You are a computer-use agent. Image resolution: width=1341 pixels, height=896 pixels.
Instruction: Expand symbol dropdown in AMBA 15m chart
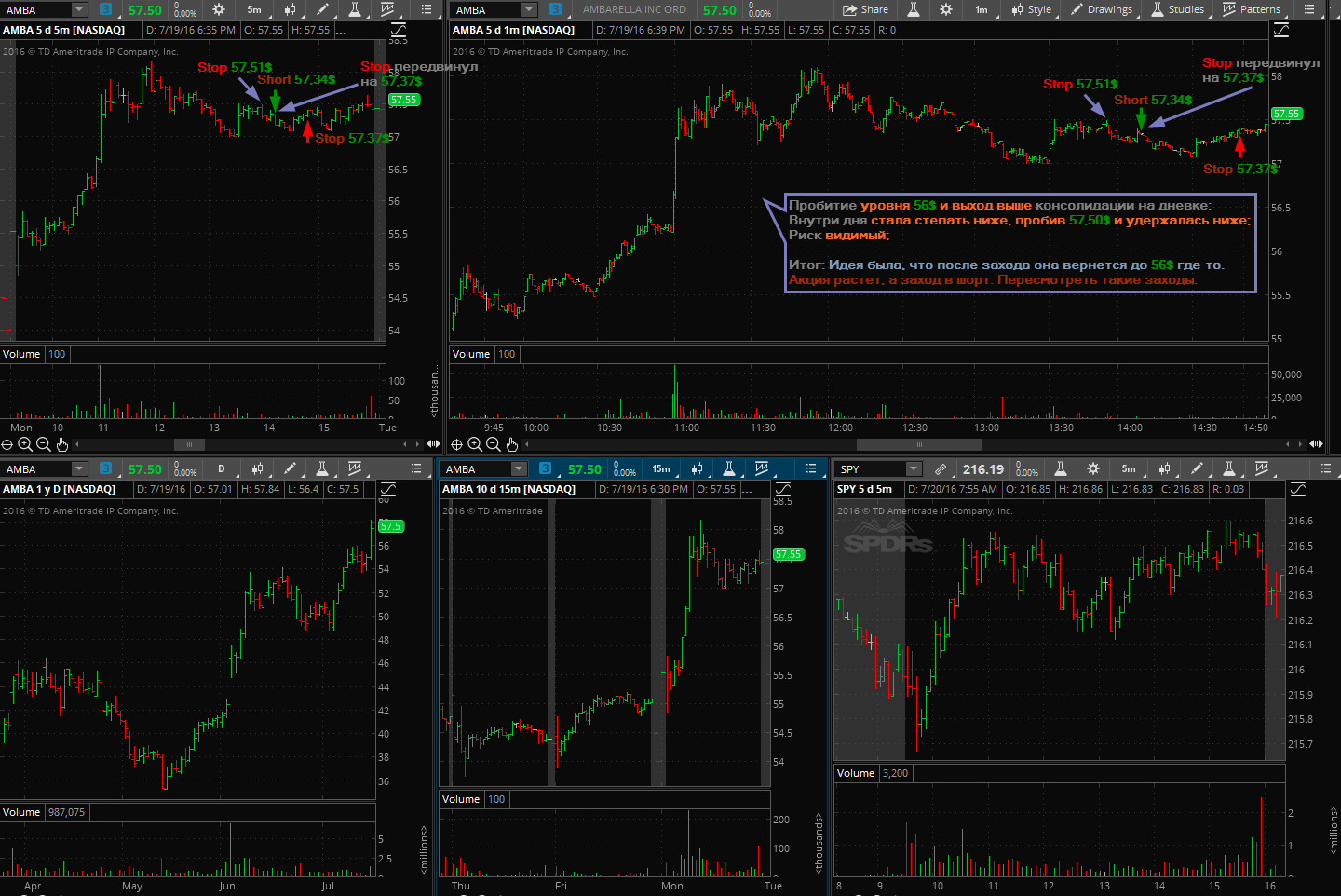point(519,469)
